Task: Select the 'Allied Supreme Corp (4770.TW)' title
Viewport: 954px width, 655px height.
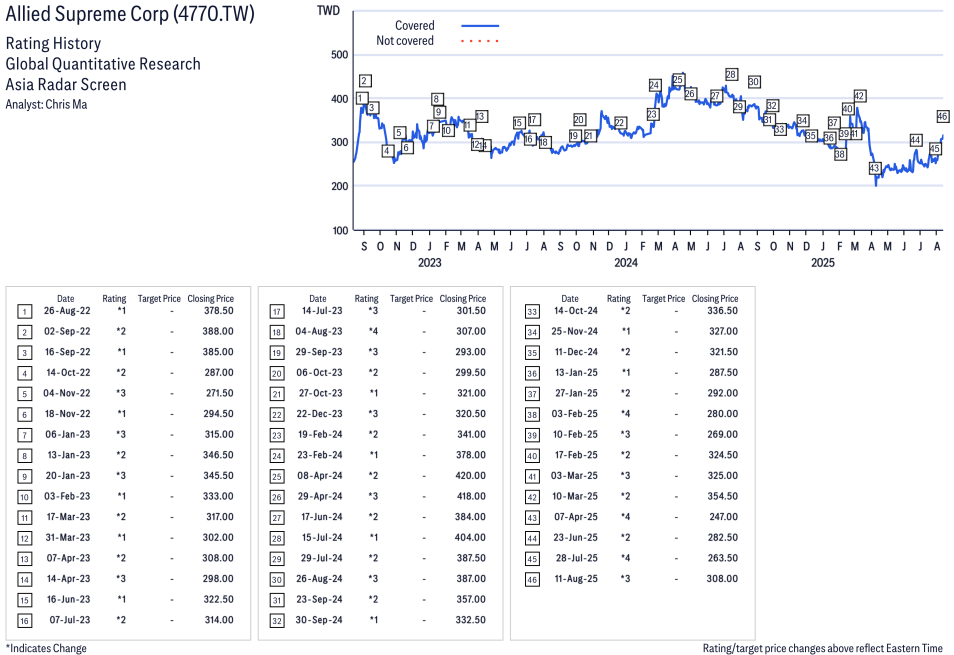Action: coord(130,14)
